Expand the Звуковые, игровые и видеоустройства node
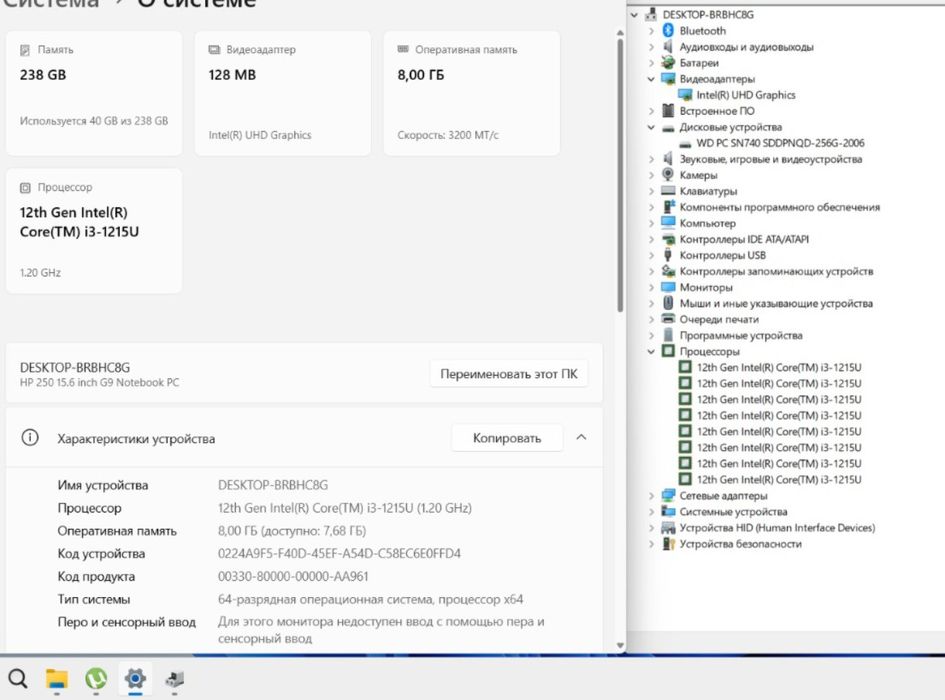 [x=651, y=159]
